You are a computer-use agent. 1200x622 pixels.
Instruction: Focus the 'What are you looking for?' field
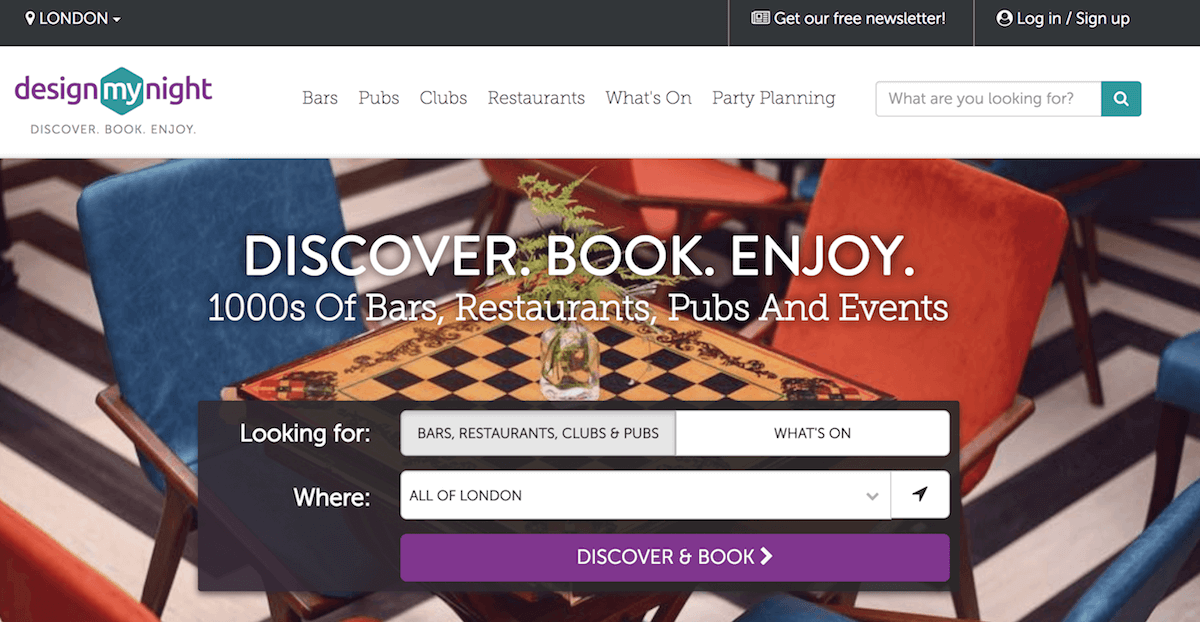point(988,99)
